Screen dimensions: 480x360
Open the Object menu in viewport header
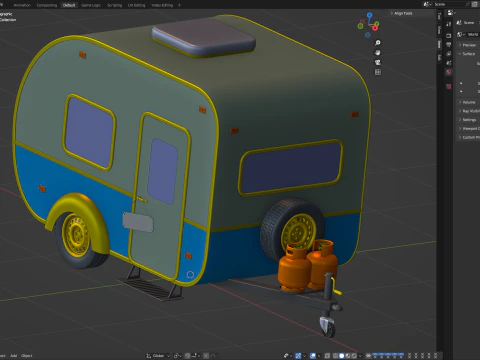[27, 356]
